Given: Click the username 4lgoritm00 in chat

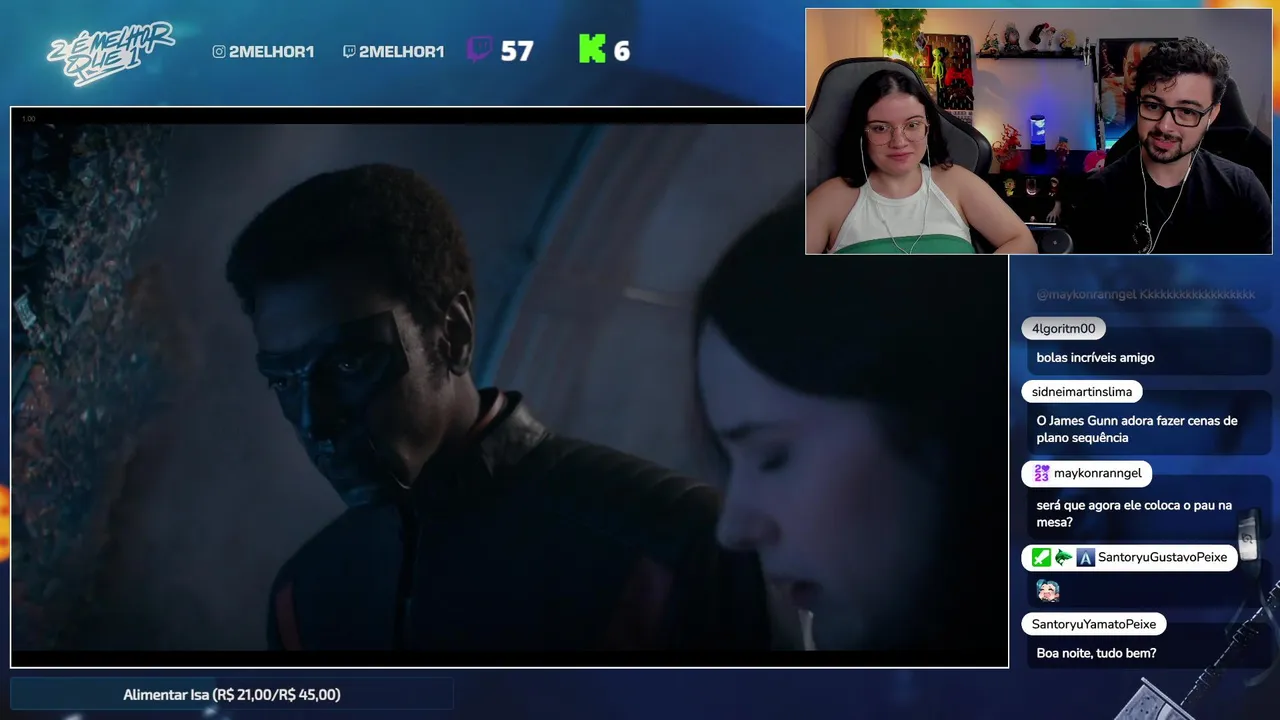Looking at the screenshot, I should pos(1063,328).
